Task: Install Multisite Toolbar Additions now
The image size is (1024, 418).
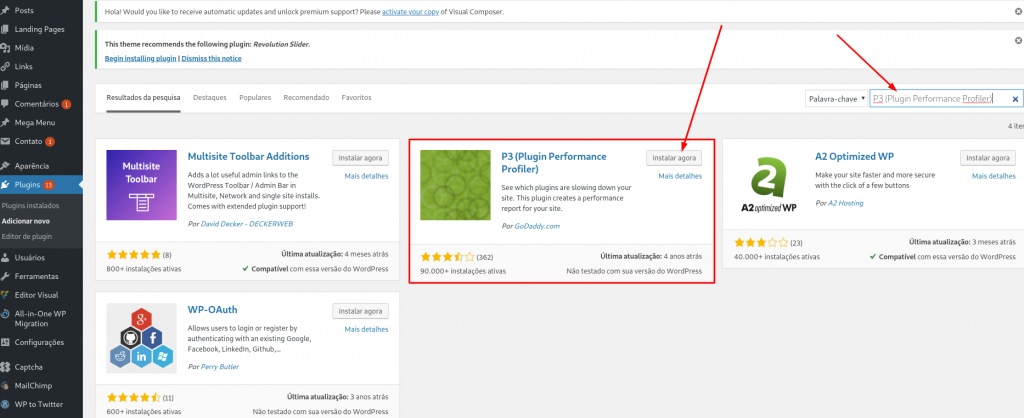Action: click(360, 158)
